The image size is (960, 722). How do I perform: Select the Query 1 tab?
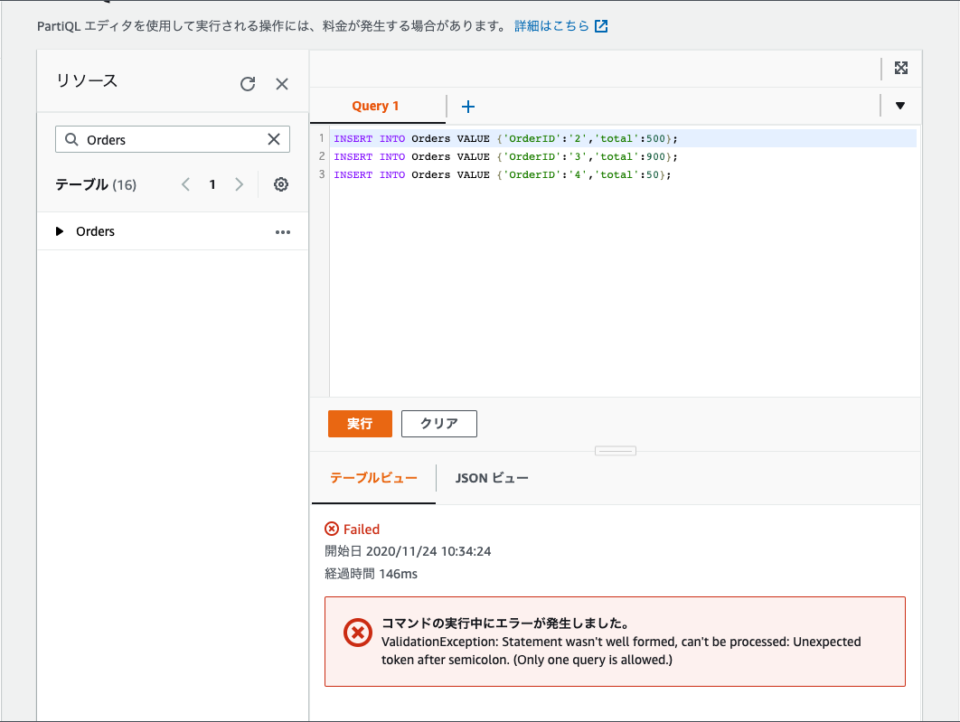point(376,105)
